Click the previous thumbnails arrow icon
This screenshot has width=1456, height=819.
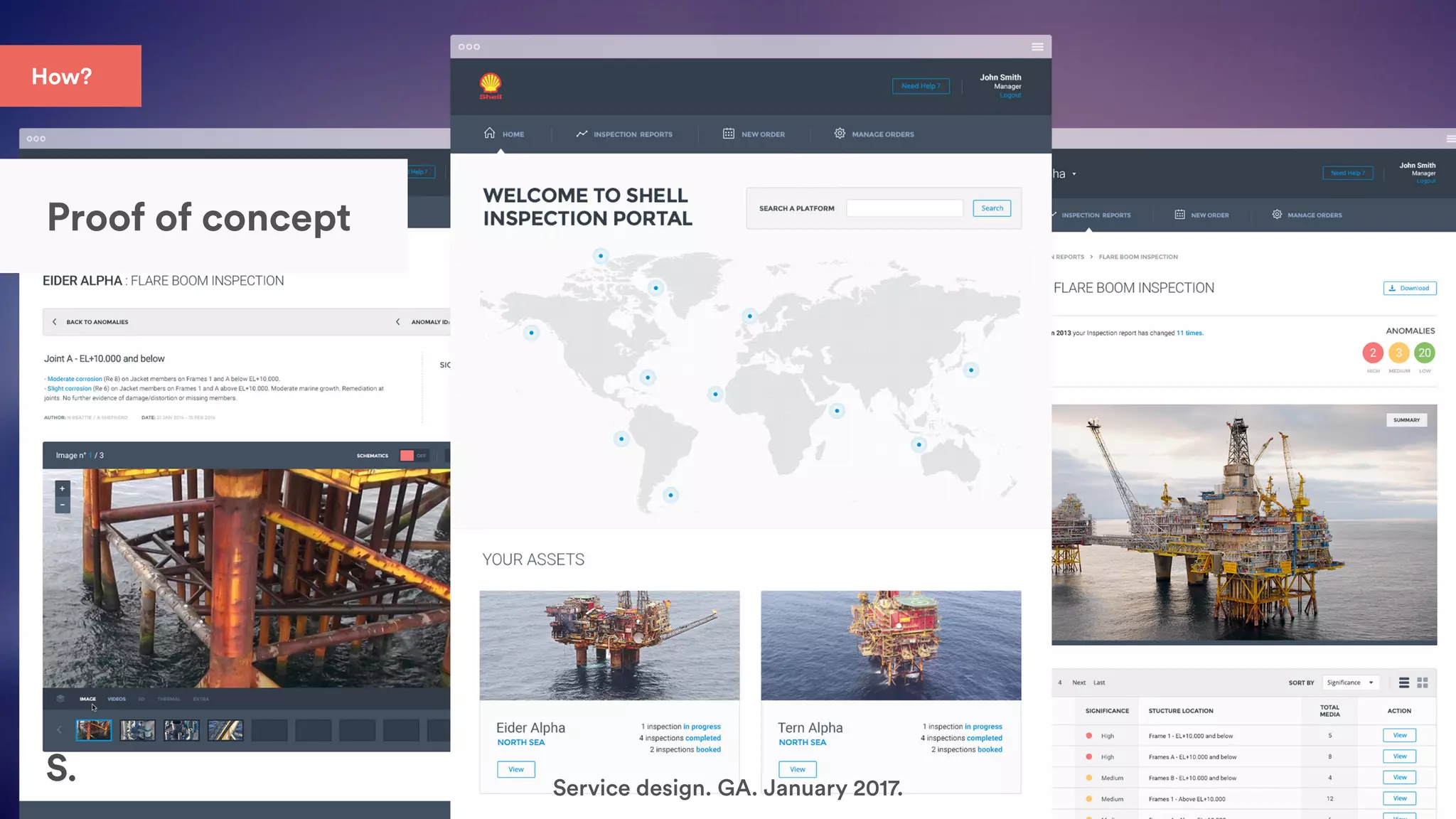(59, 730)
